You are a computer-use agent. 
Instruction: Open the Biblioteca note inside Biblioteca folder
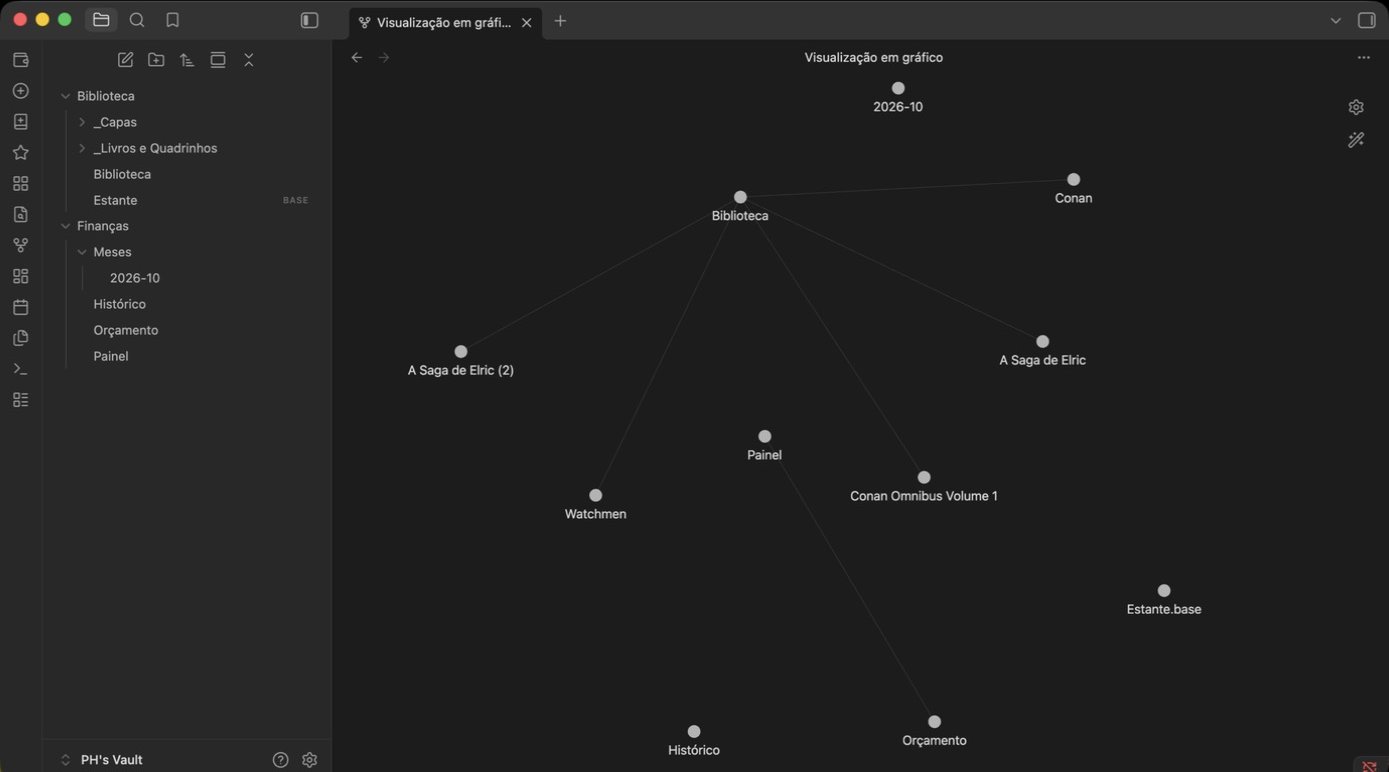coord(122,174)
